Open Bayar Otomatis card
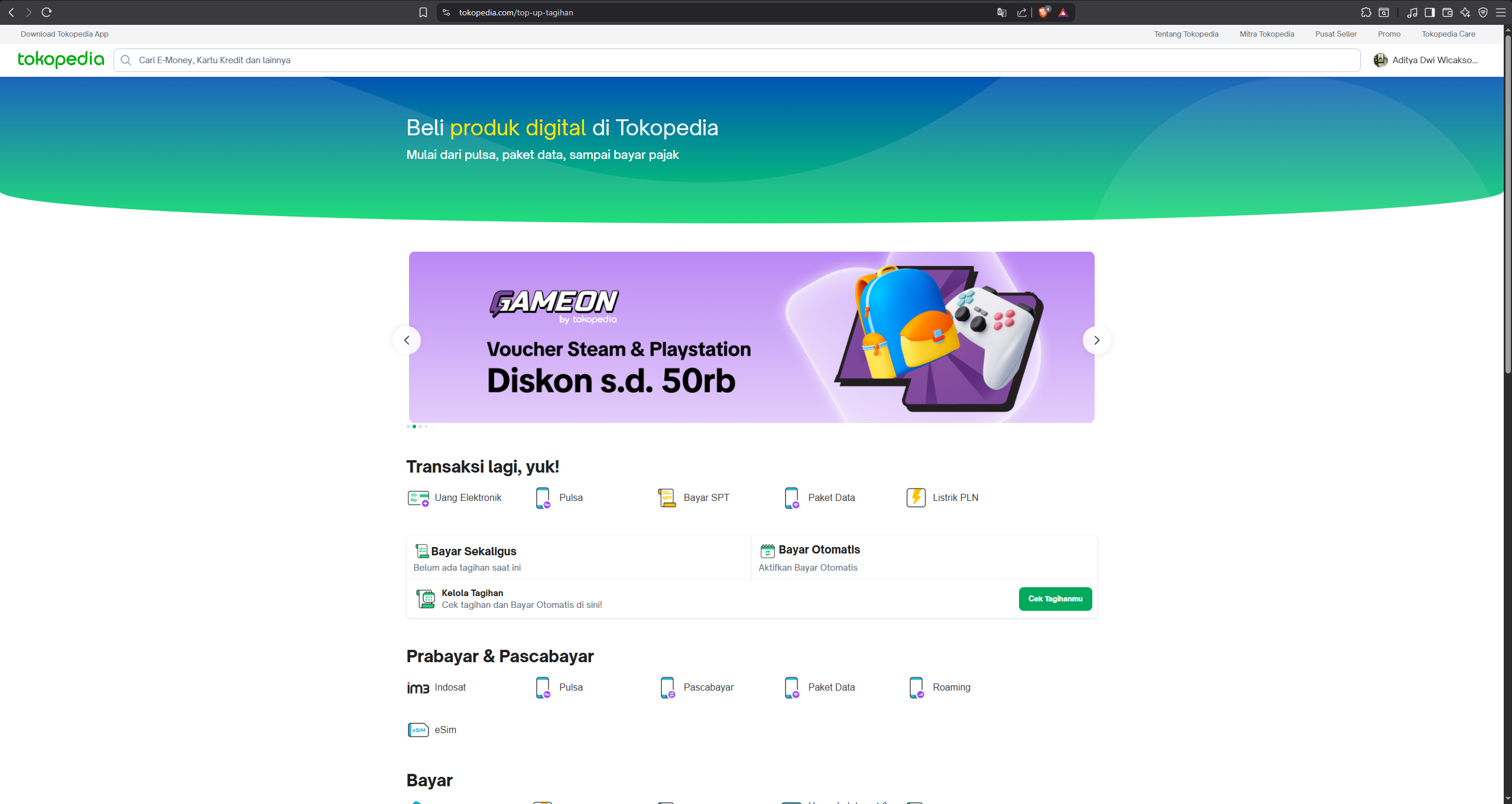This screenshot has width=1512, height=804. pyautogui.click(x=924, y=558)
